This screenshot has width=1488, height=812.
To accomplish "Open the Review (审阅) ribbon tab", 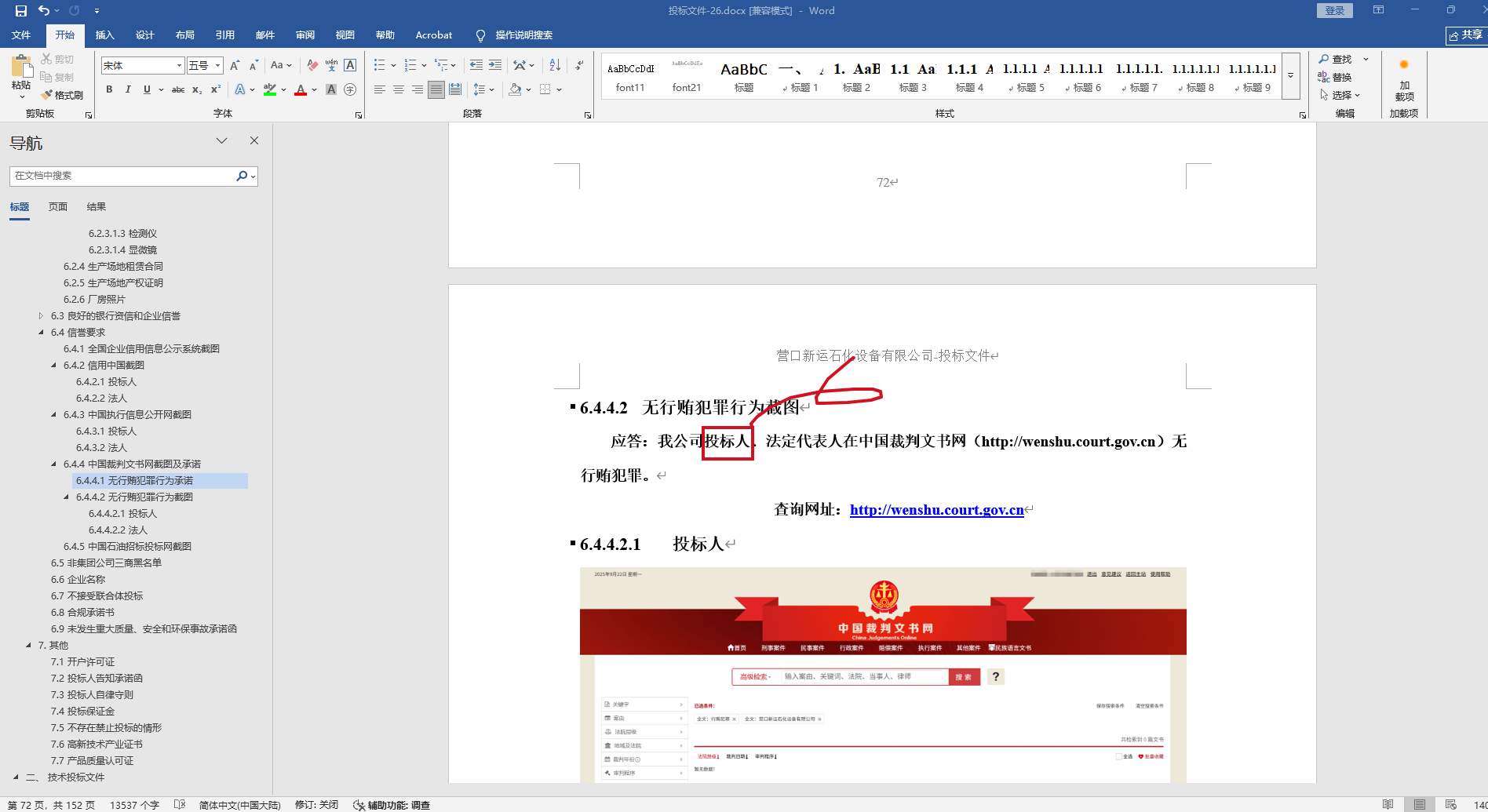I will tap(305, 35).
